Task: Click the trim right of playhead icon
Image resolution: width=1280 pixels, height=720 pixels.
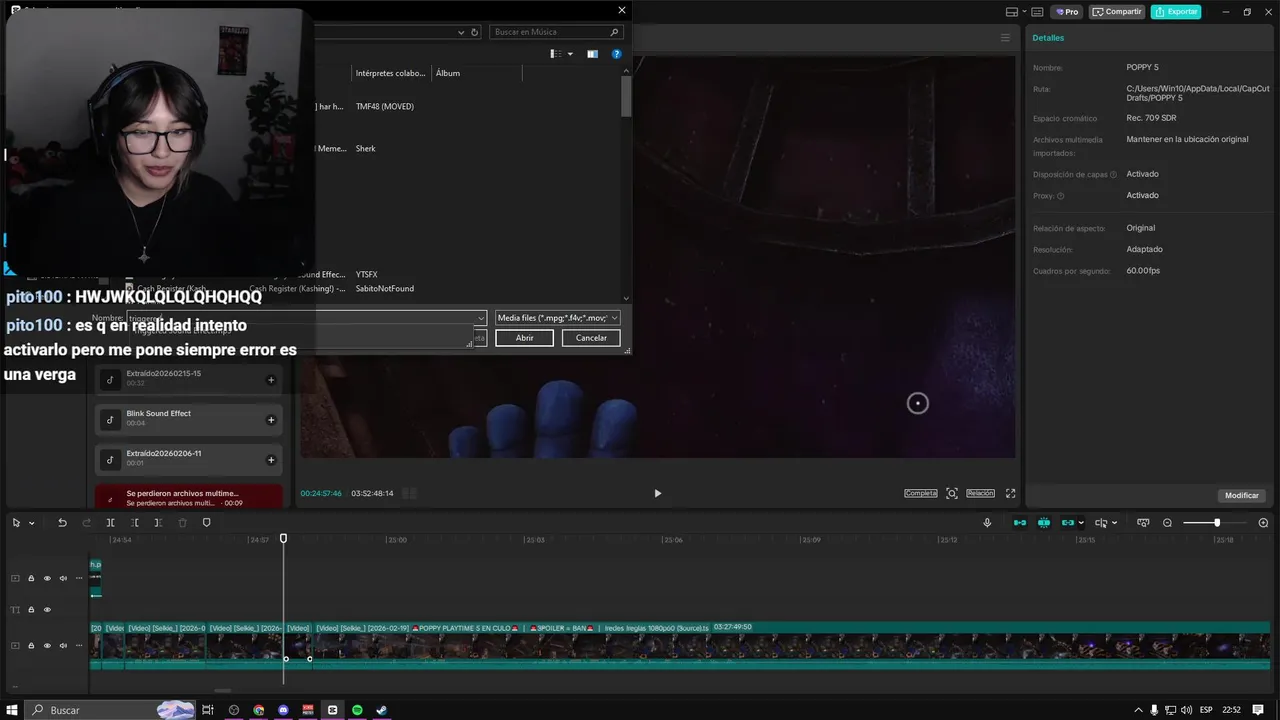Action: (x=158, y=523)
